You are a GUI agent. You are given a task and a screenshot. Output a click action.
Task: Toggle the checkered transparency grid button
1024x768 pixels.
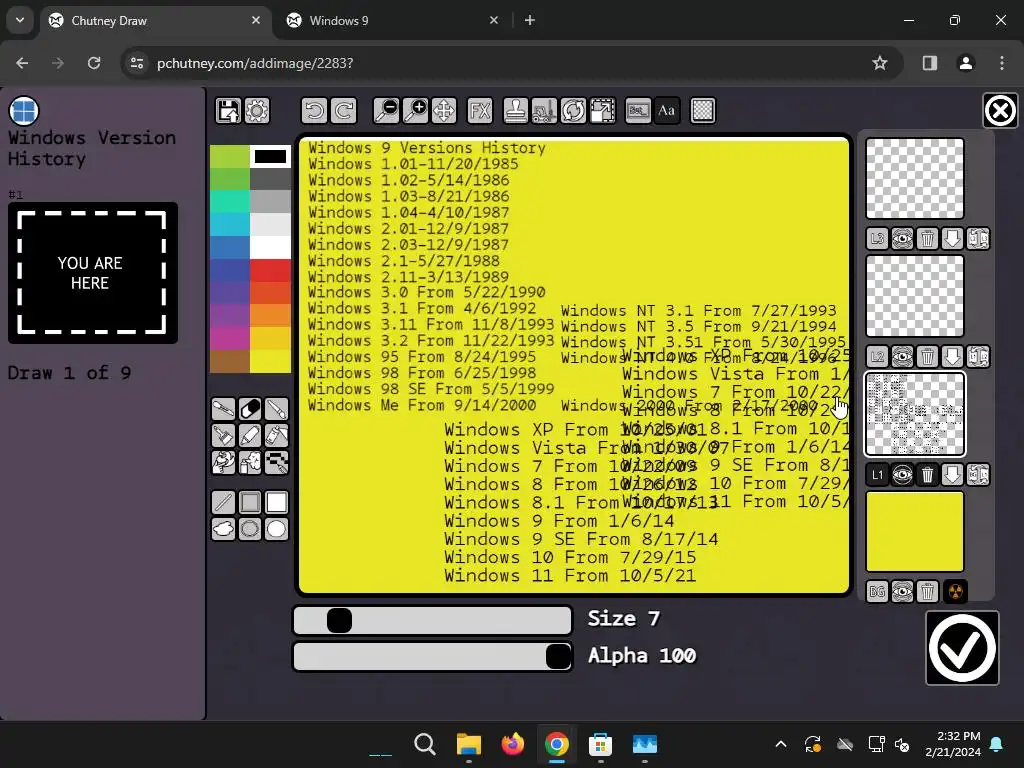tap(703, 111)
